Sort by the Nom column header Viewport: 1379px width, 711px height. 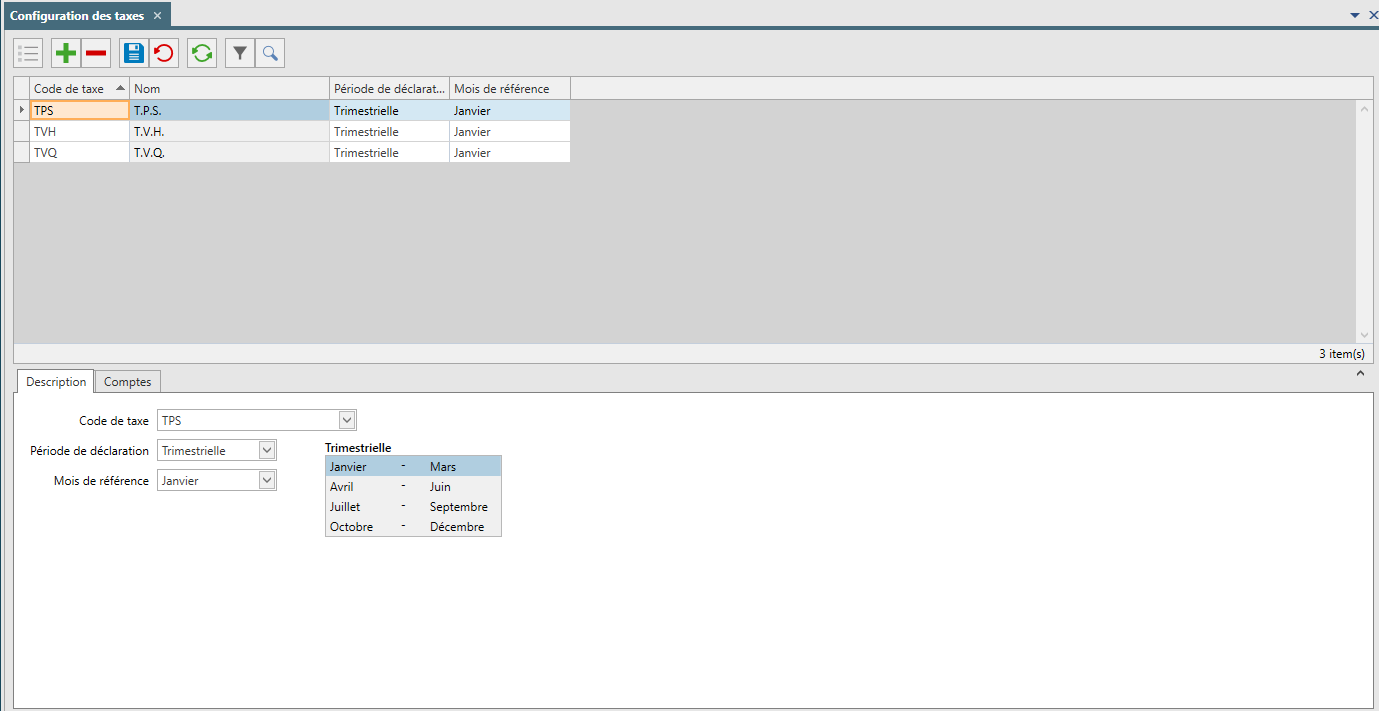230,89
